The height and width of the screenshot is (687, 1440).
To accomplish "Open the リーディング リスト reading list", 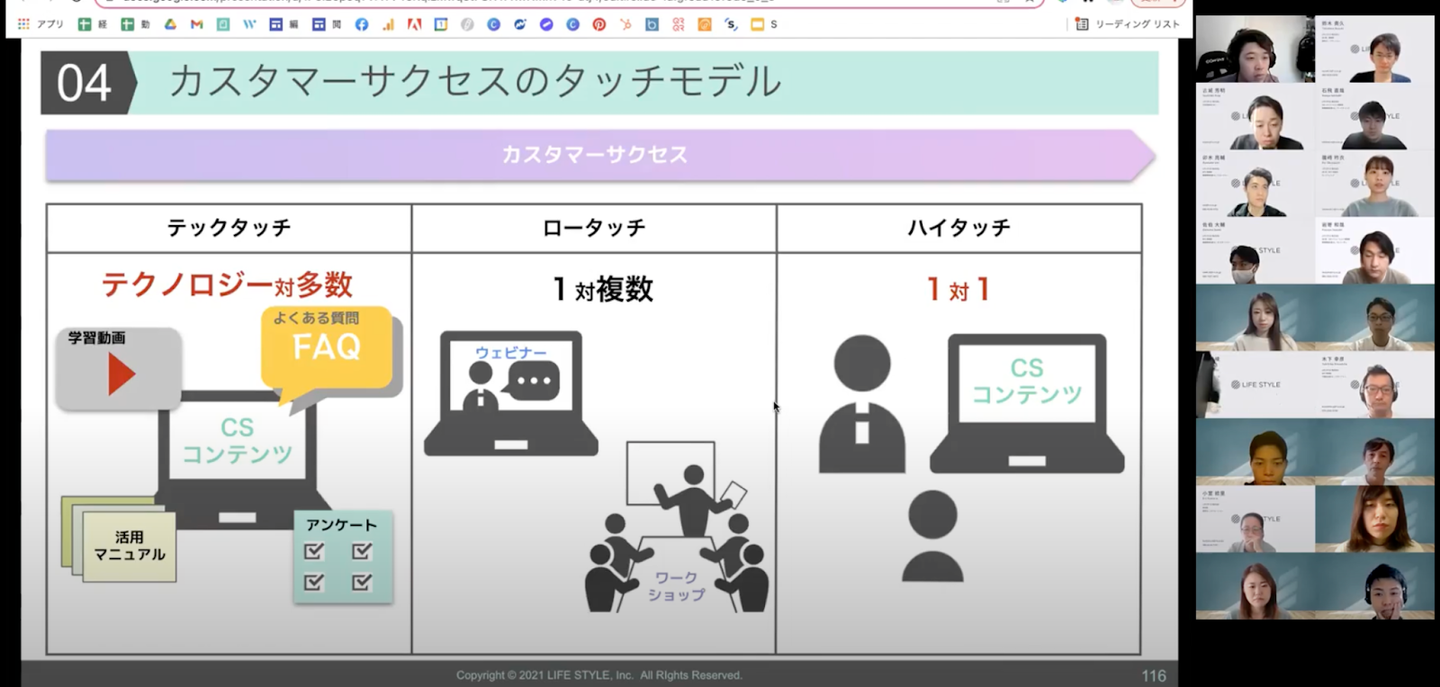I will click(1127, 24).
